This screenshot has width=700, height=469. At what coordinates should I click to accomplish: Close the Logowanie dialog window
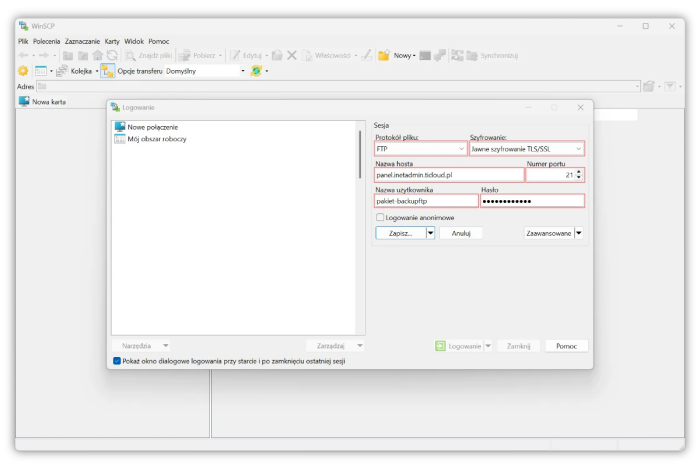point(580,108)
